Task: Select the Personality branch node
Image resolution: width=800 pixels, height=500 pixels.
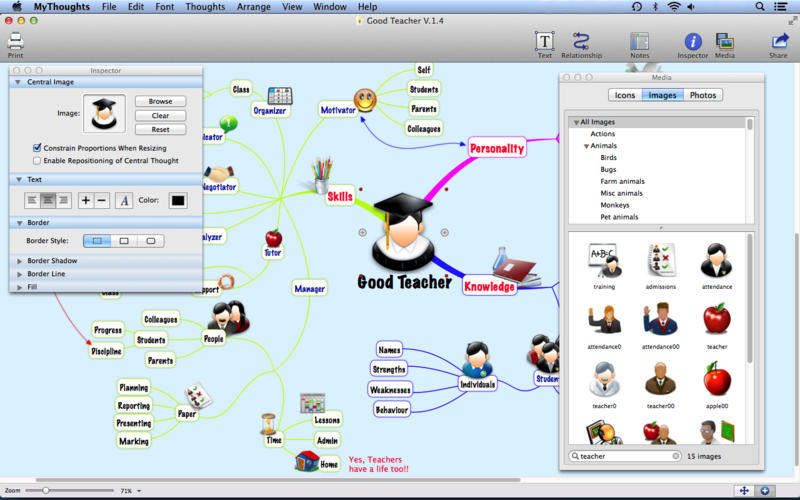Action: pyautogui.click(x=496, y=148)
